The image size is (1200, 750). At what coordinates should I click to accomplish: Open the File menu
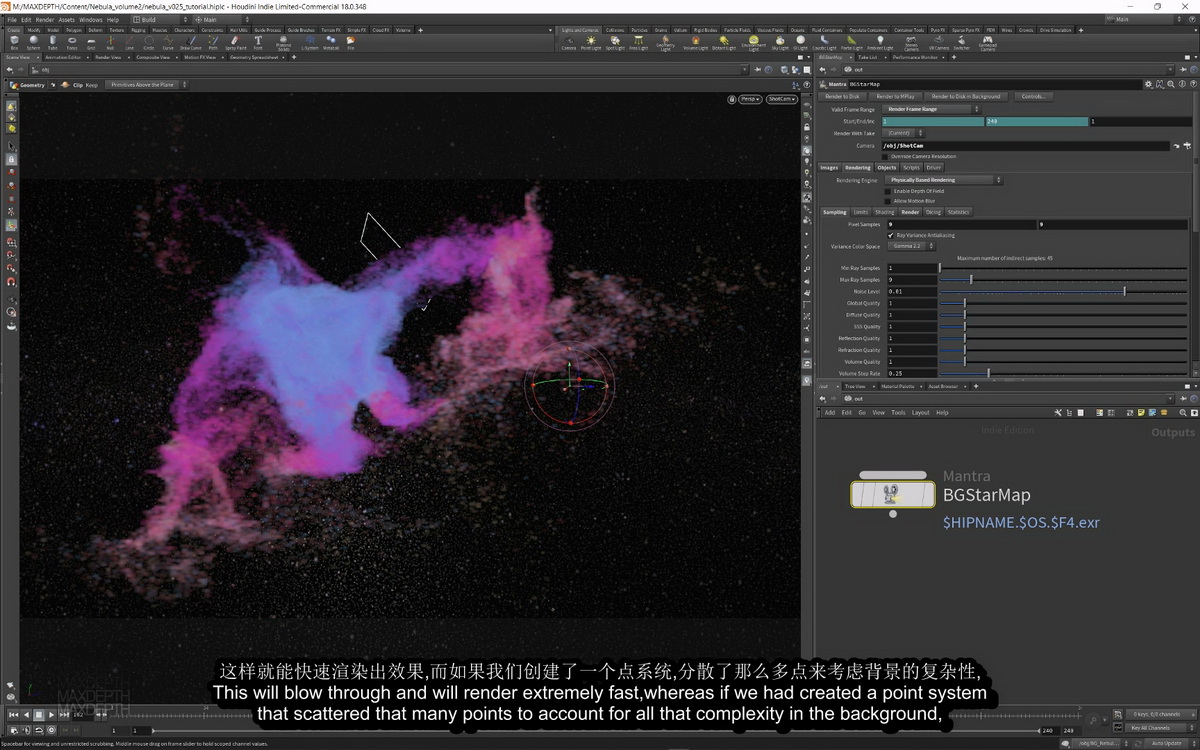[12, 19]
